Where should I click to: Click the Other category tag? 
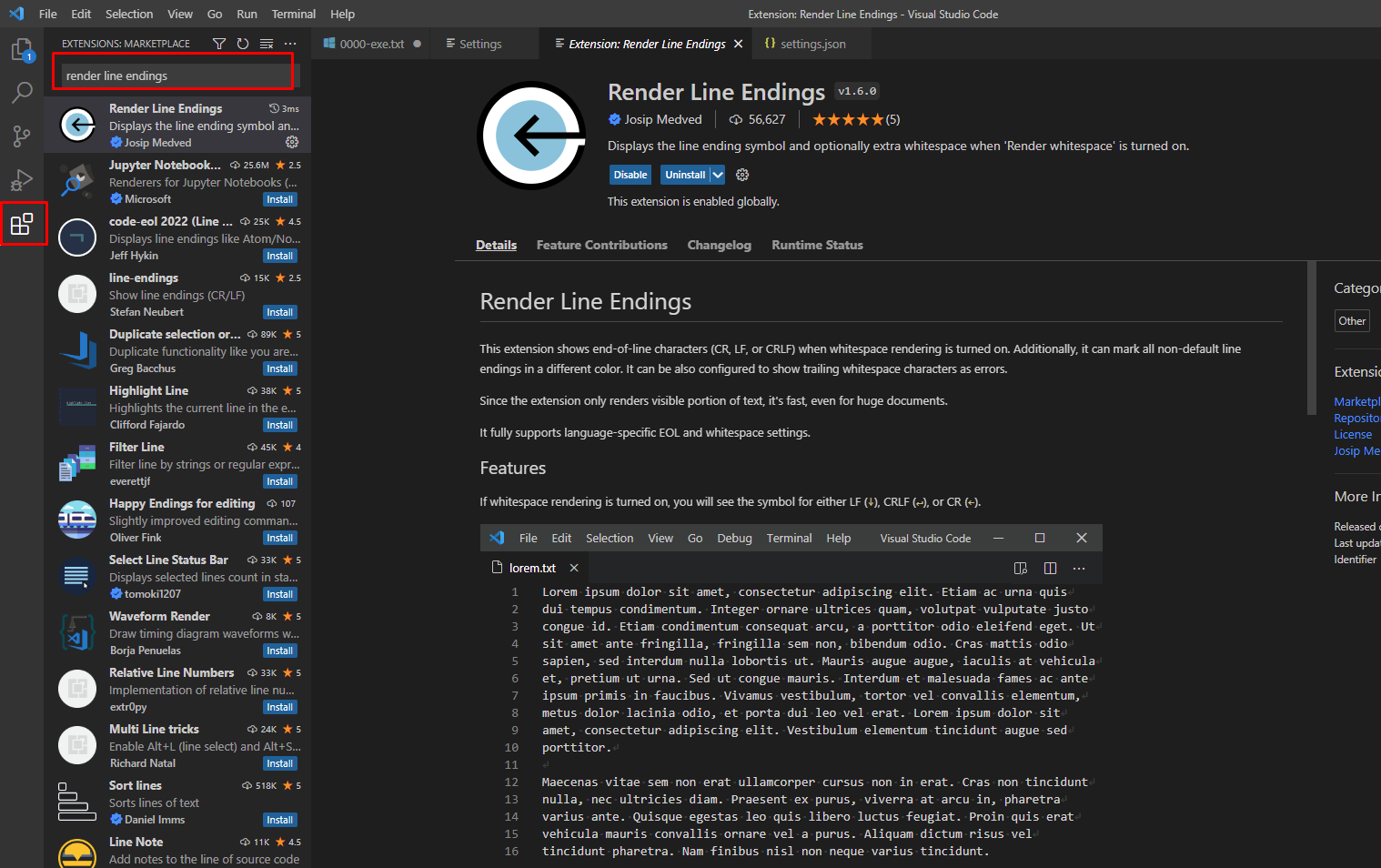point(1352,321)
